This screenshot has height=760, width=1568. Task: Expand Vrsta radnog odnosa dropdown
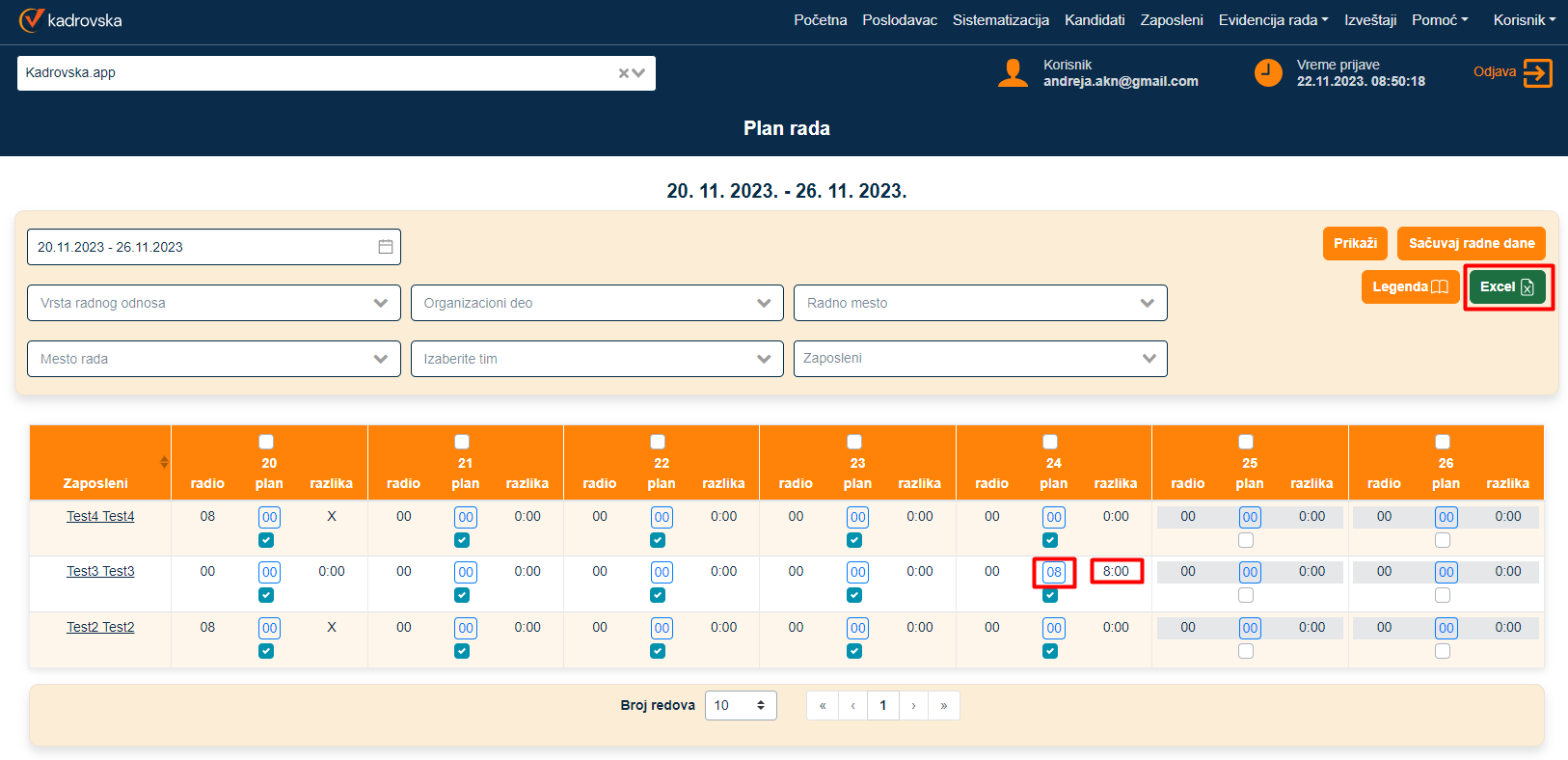point(213,303)
